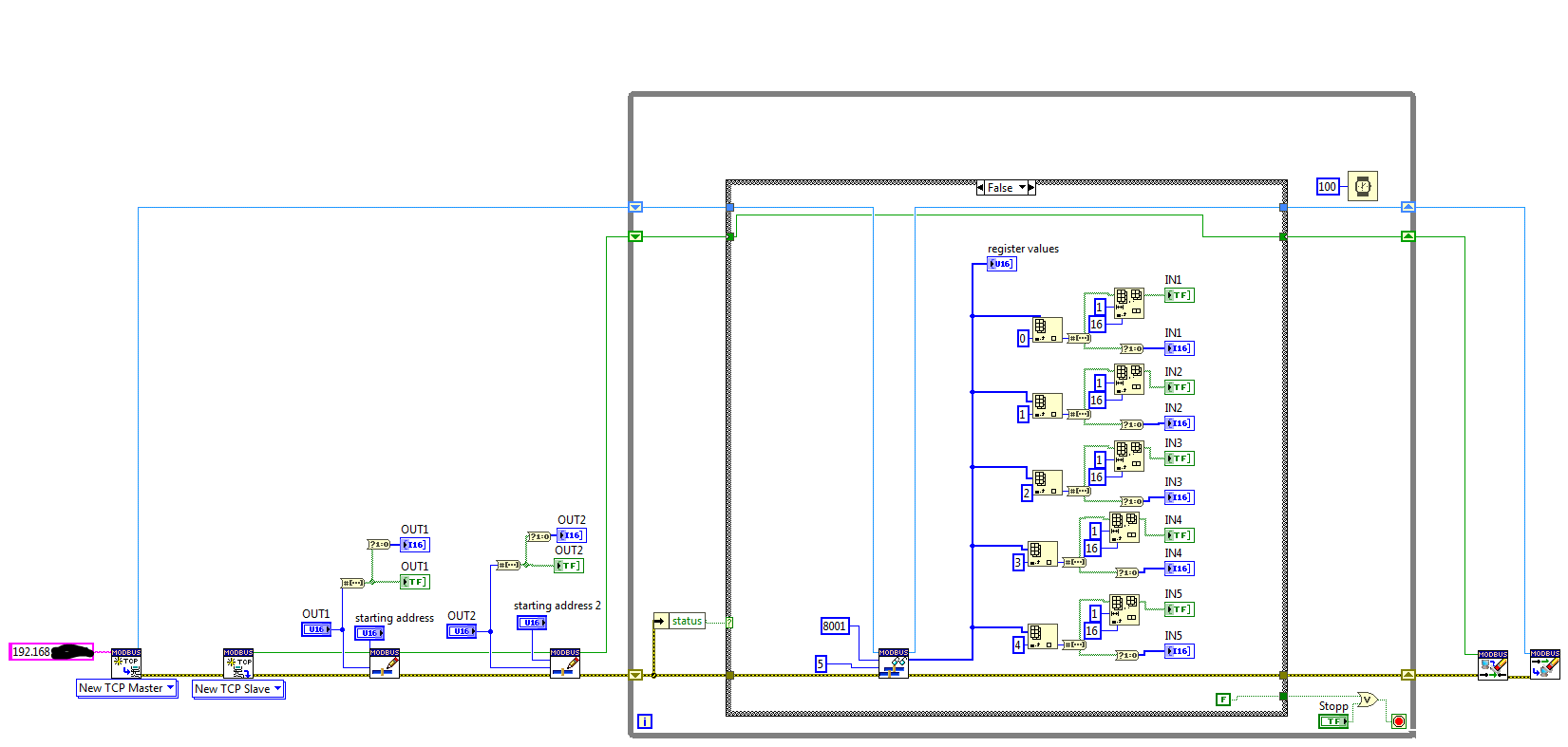
Task: Select the IN4 boolean array indicator
Action: 1180,535
